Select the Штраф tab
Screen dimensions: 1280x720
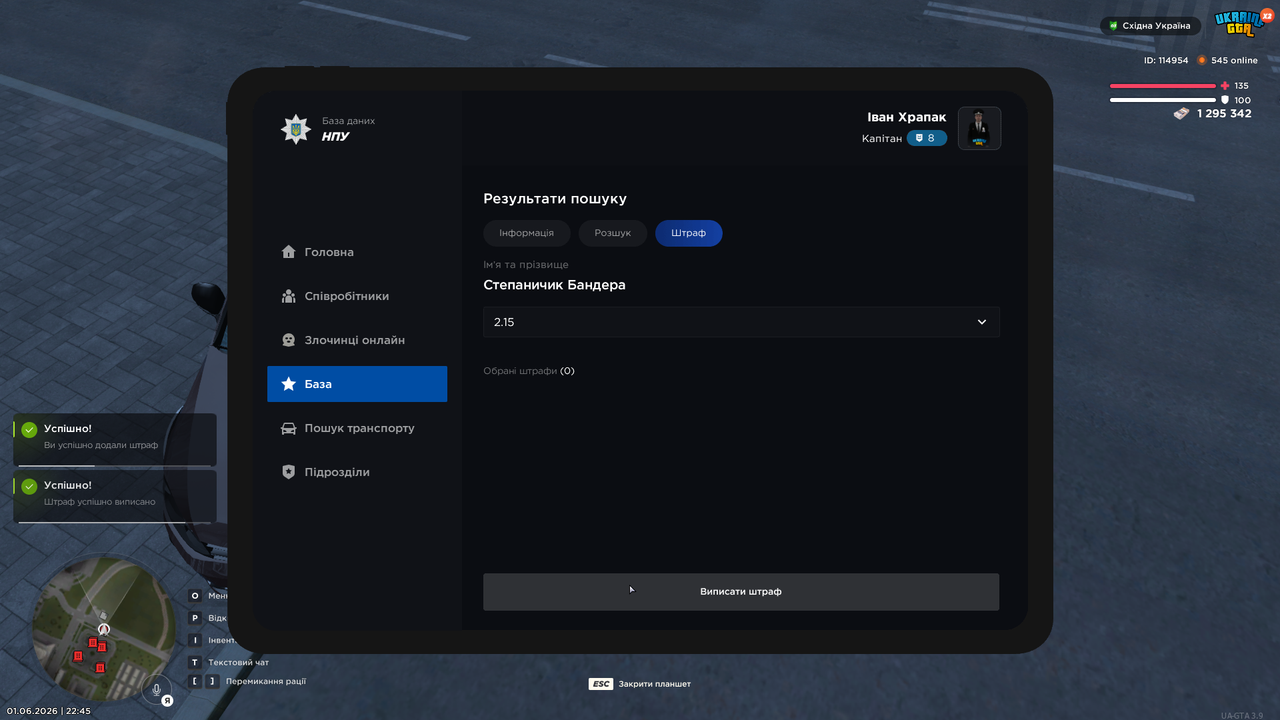689,233
